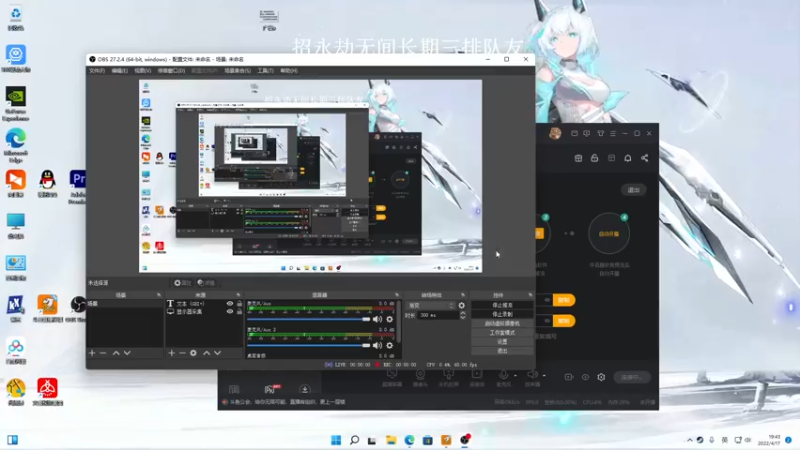
Task: Click the lock icon in streaming app toolbar
Action: click(594, 158)
